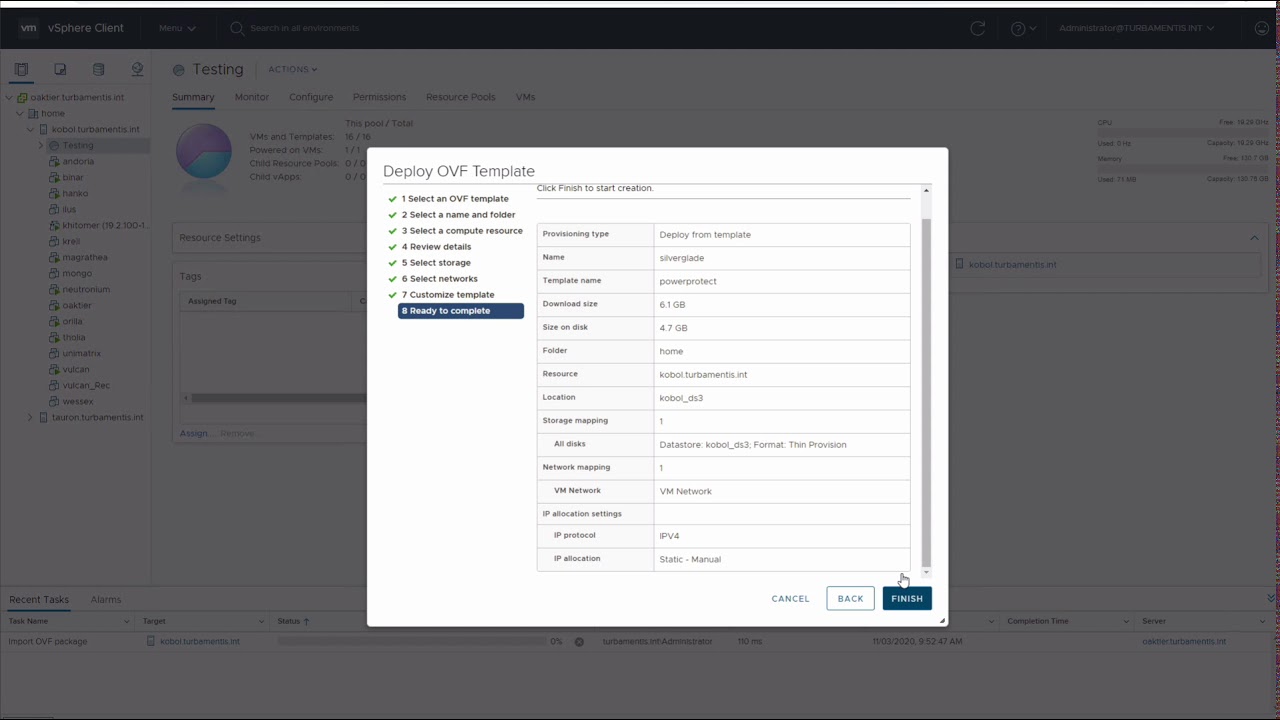The height and width of the screenshot is (720, 1280).
Task: Select the hanko VM icon in tree
Action: [x=55, y=193]
